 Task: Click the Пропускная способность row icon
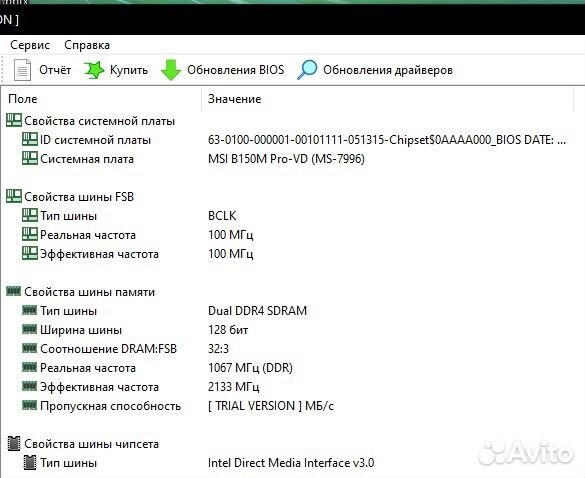[x=30, y=405]
